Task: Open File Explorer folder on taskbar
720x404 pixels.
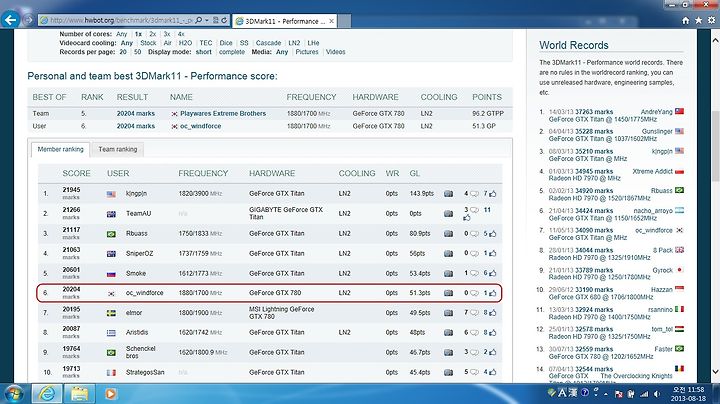Action: [x=79, y=393]
